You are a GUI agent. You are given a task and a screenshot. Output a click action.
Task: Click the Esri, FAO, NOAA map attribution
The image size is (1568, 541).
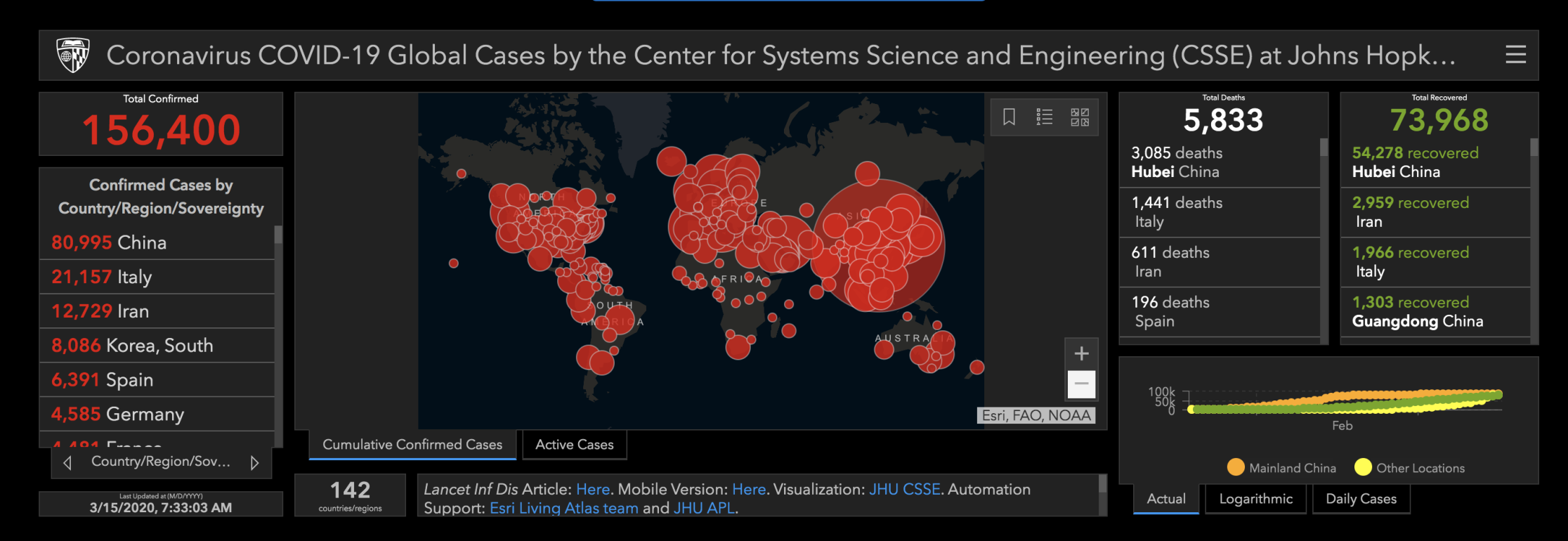[1036, 415]
